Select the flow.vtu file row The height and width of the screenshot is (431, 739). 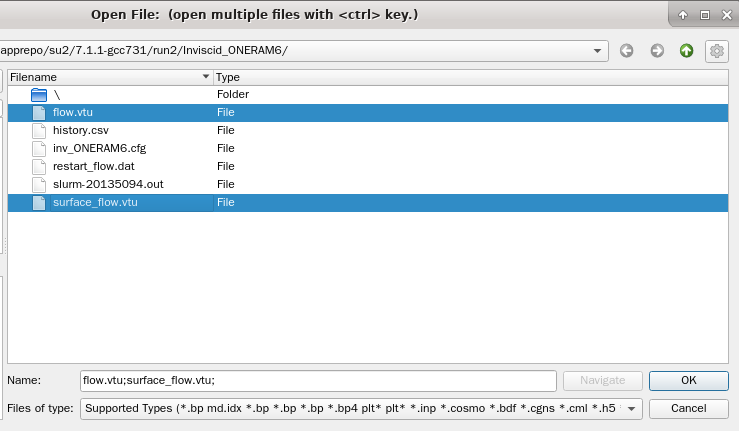(x=73, y=112)
